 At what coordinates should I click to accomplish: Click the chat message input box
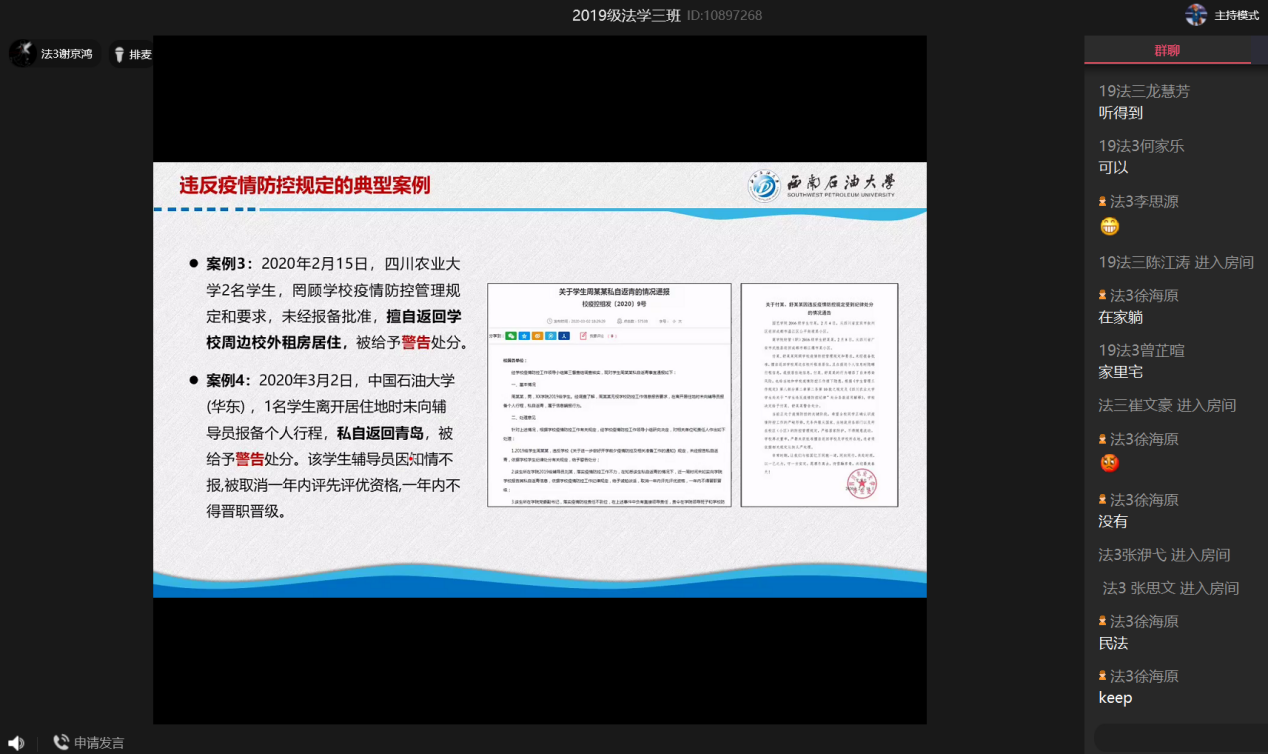tap(1180, 738)
